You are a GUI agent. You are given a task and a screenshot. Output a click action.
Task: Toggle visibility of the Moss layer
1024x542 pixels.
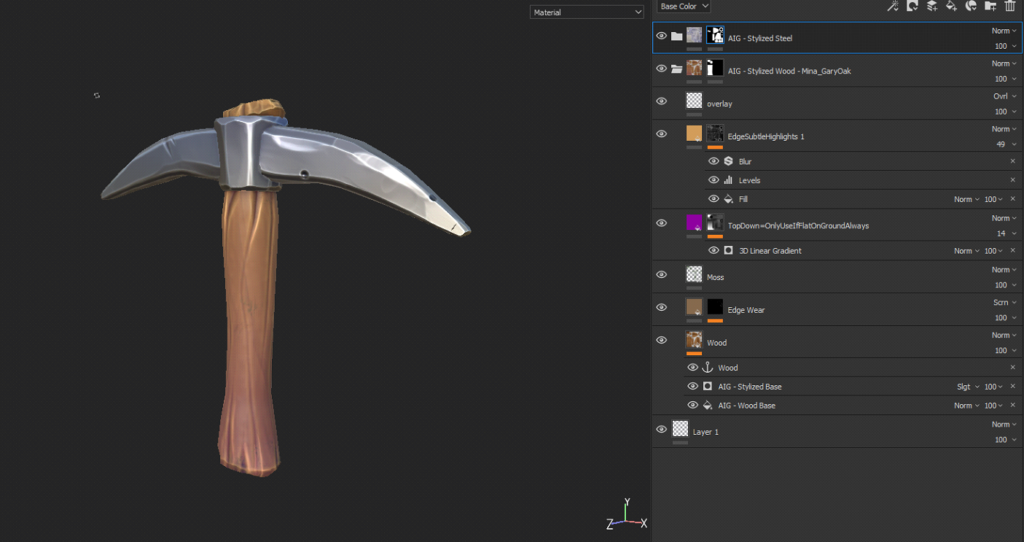[x=662, y=275]
